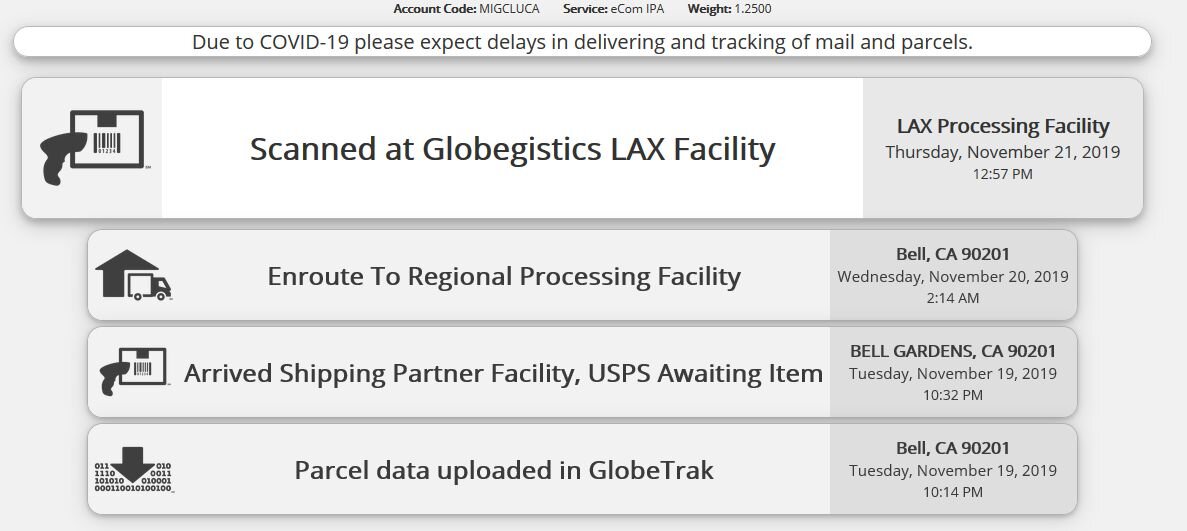Click the COVID-19 delay notice banner

click(x=582, y=42)
